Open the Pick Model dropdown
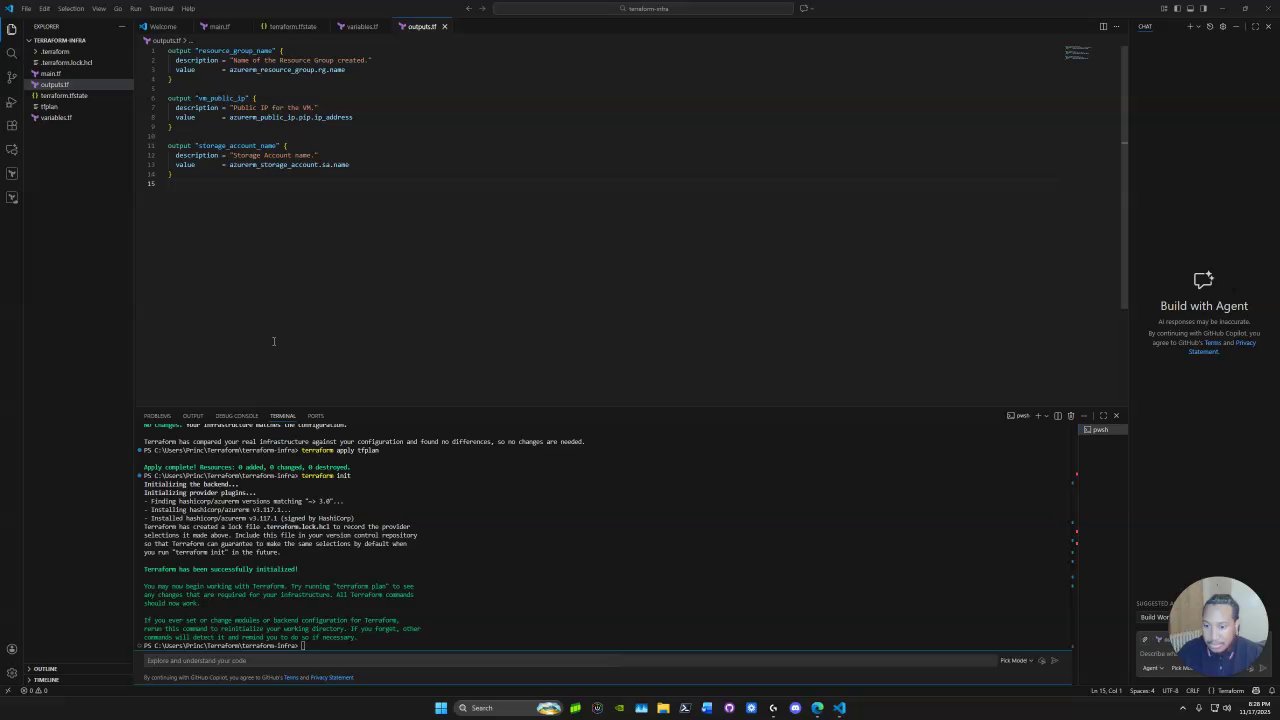The image size is (1280, 720). pos(1015,661)
